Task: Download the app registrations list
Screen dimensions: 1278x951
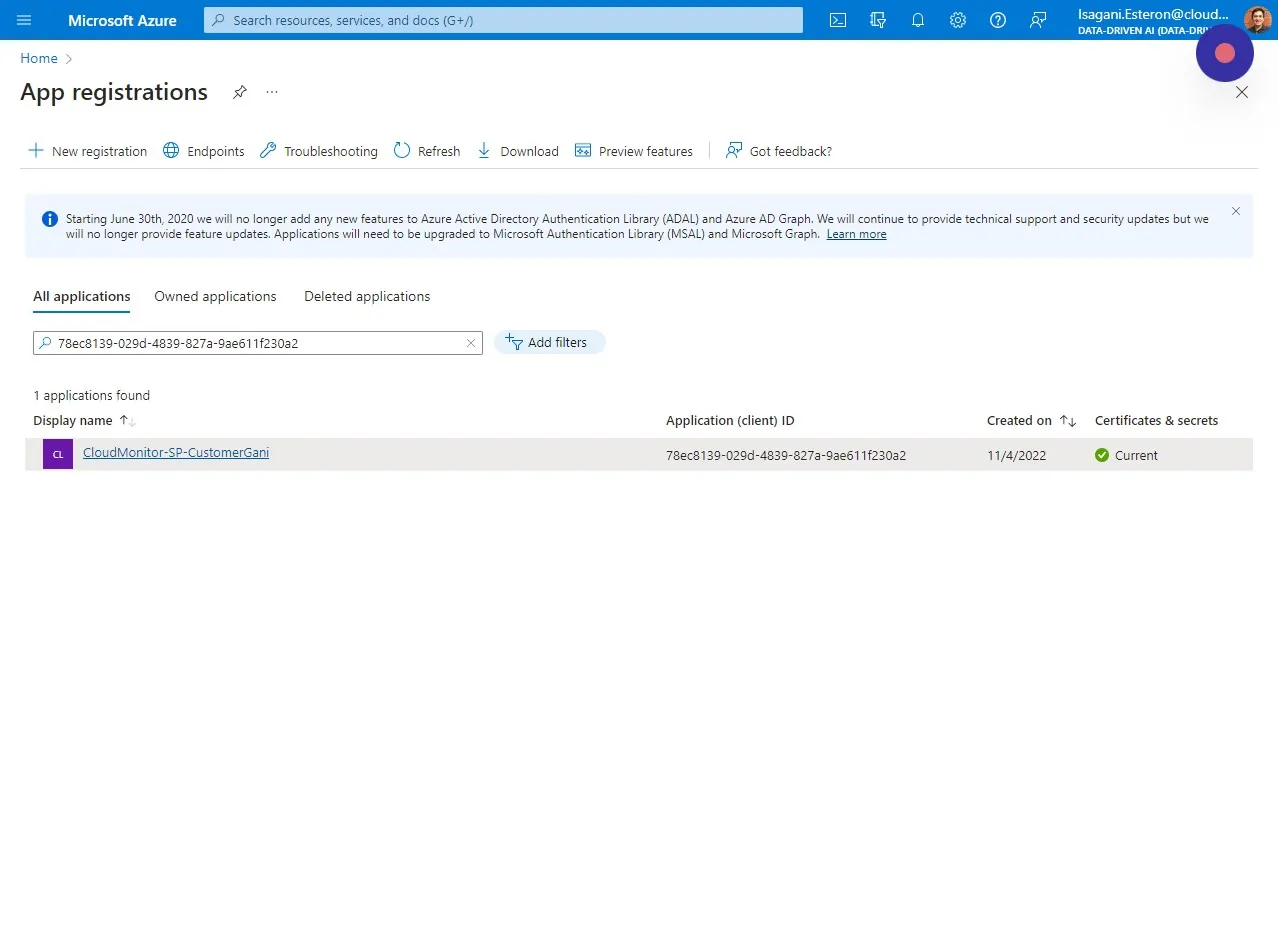Action: [517, 151]
